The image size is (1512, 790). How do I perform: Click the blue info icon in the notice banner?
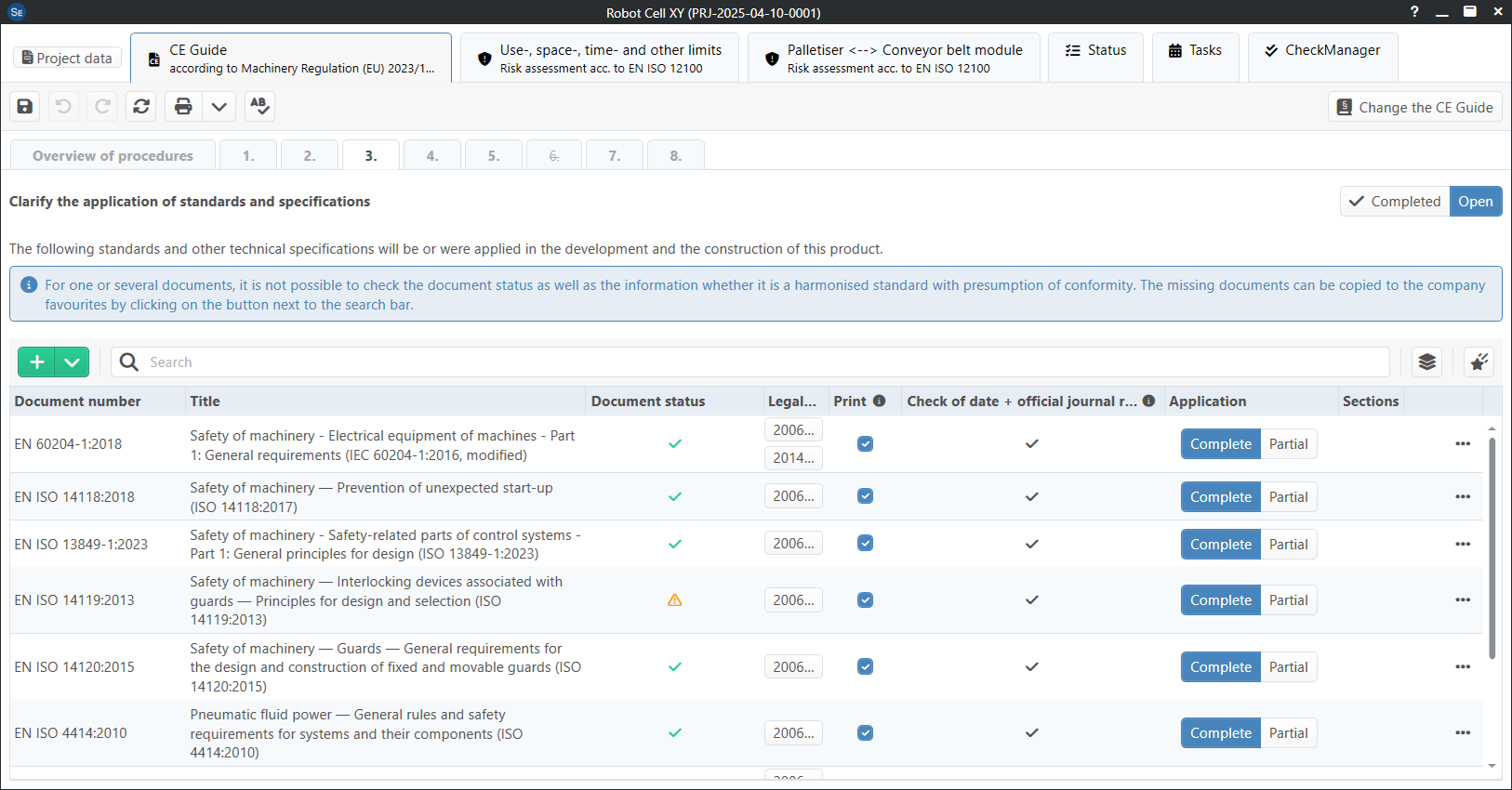tap(29, 285)
